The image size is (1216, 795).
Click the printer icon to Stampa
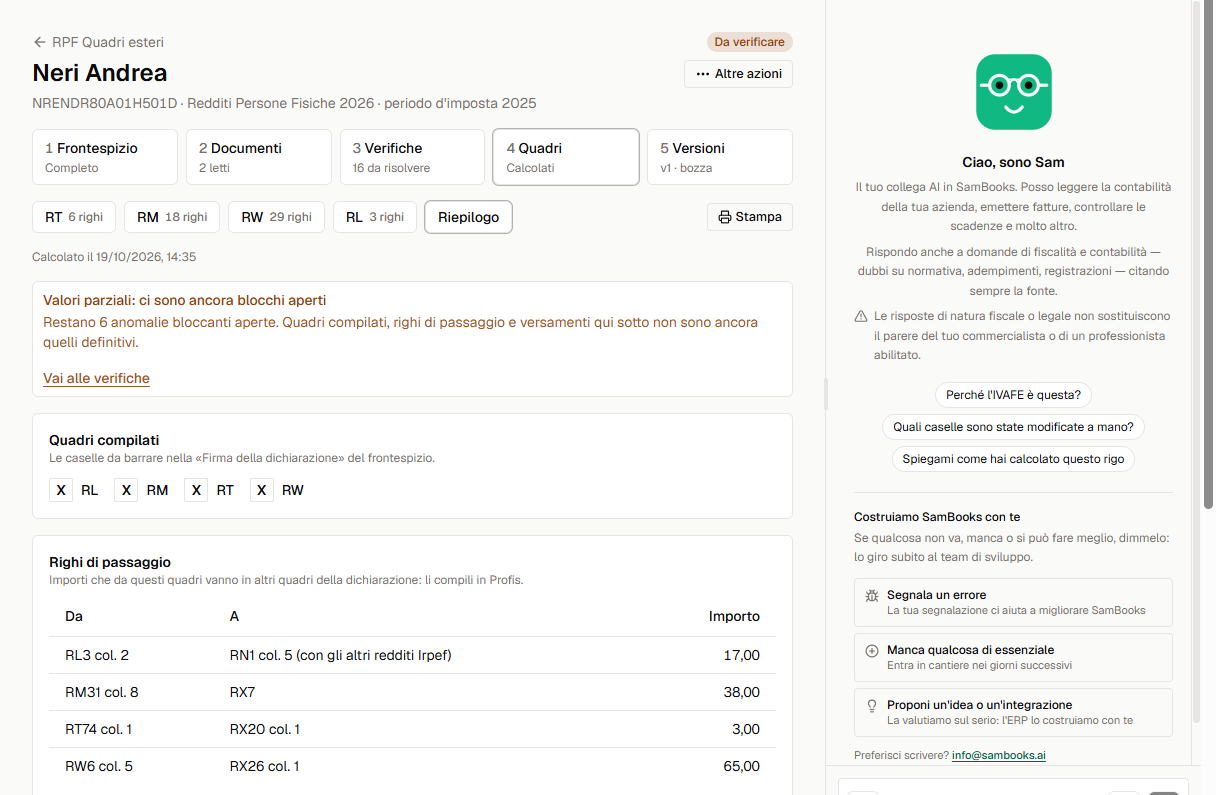725,217
